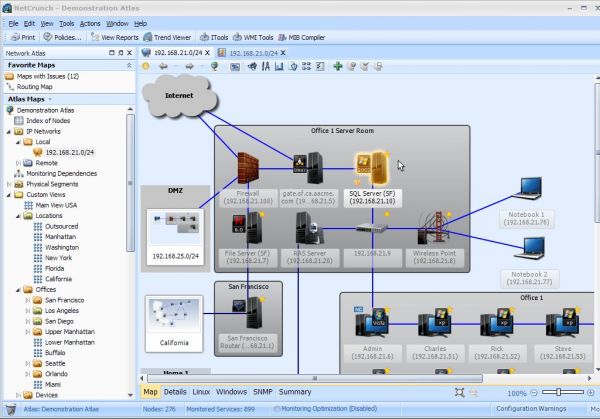Switch to the Windows tab
This screenshot has height=419, width=600.
pos(232,392)
